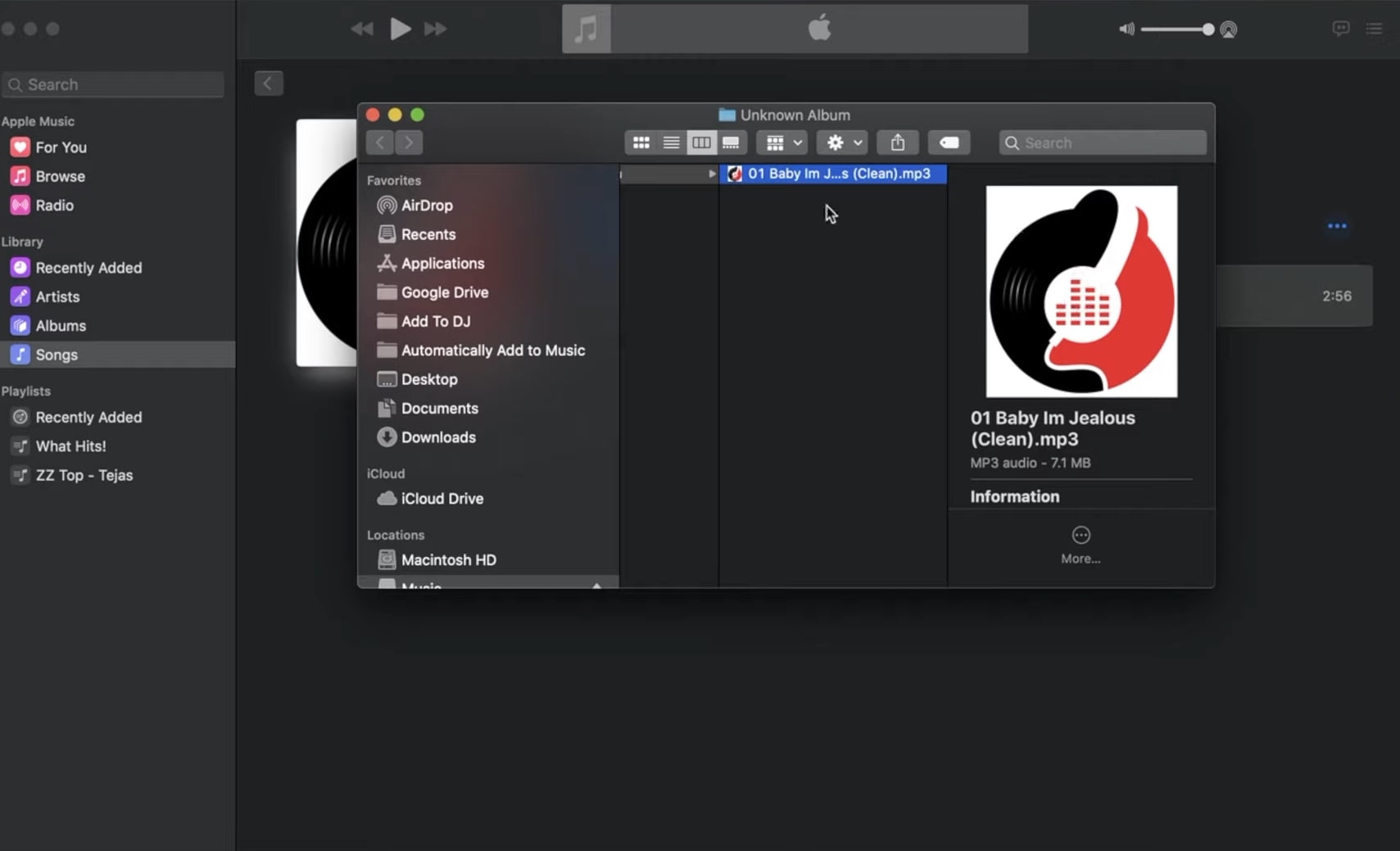Open Add To DJ folder in sidebar
Viewport: 1400px width, 851px height.
tap(424, 322)
